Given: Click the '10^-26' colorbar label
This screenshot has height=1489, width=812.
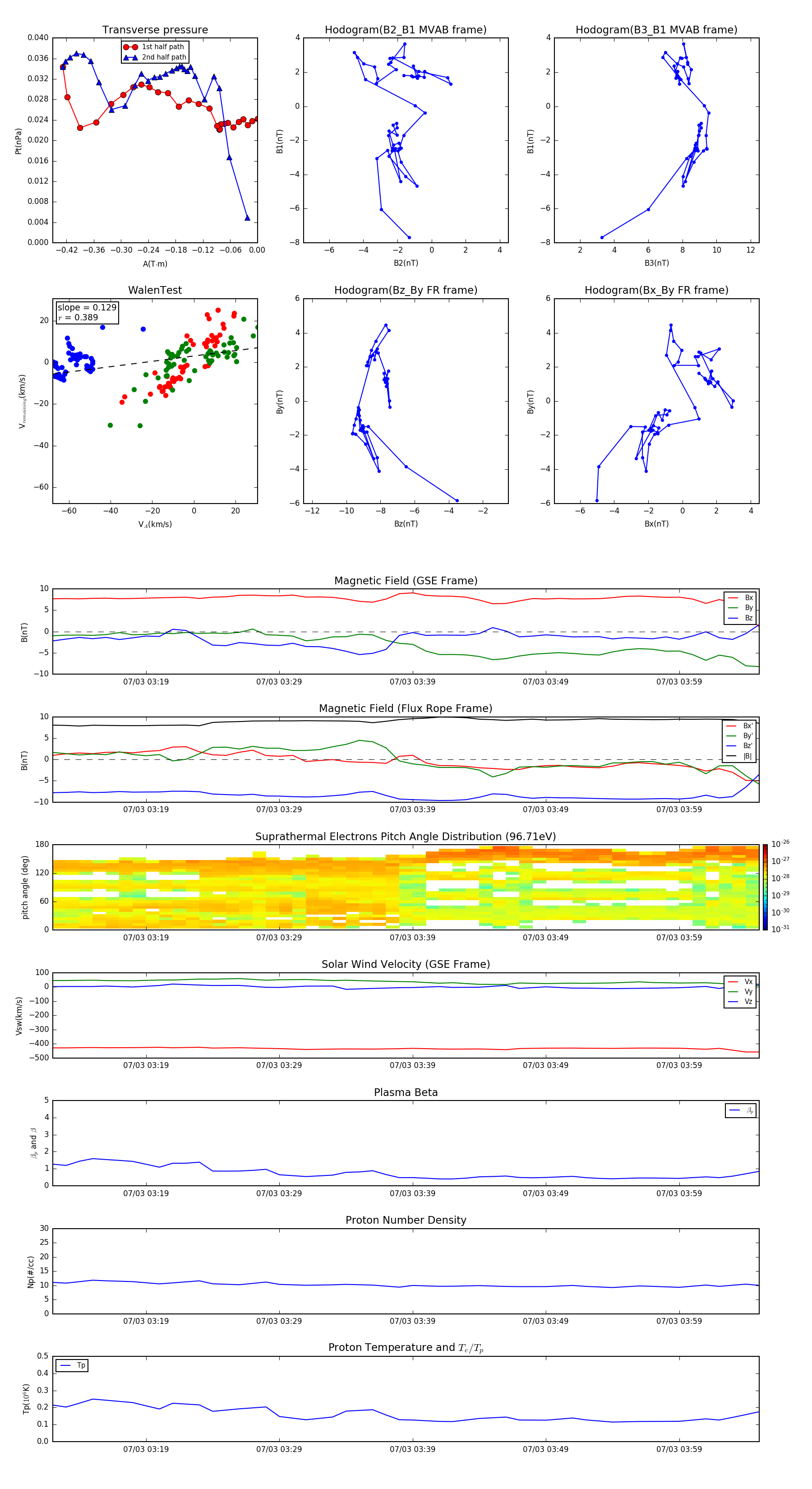Looking at the screenshot, I should [780, 844].
